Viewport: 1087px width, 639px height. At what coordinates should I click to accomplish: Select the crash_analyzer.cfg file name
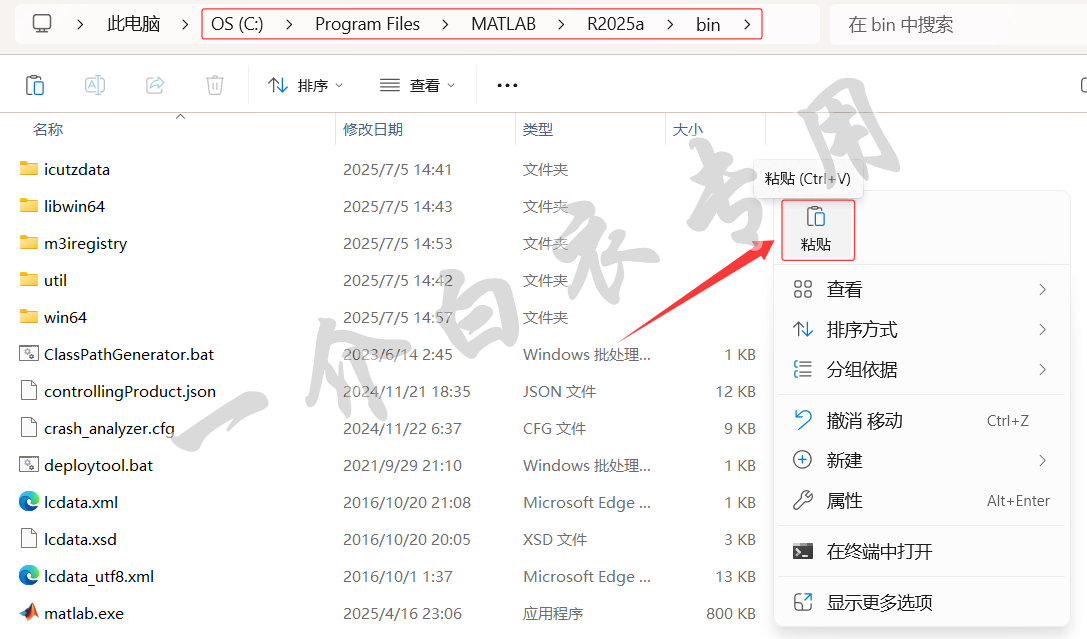[109, 428]
